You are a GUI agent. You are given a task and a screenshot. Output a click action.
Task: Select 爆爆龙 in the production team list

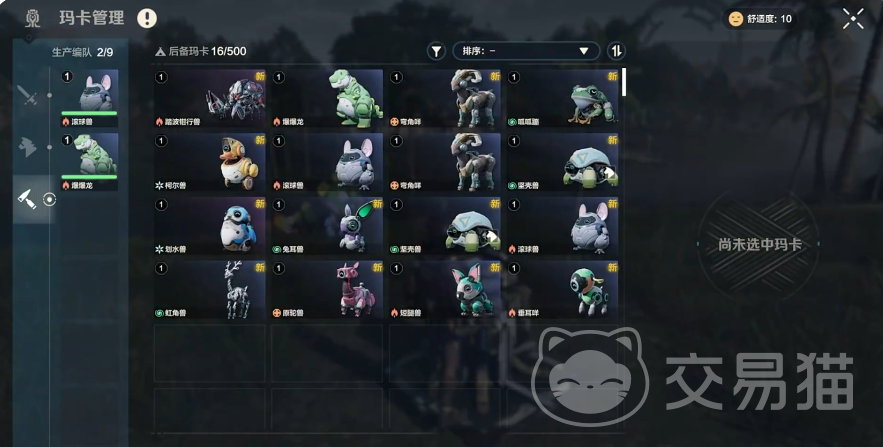pos(90,162)
